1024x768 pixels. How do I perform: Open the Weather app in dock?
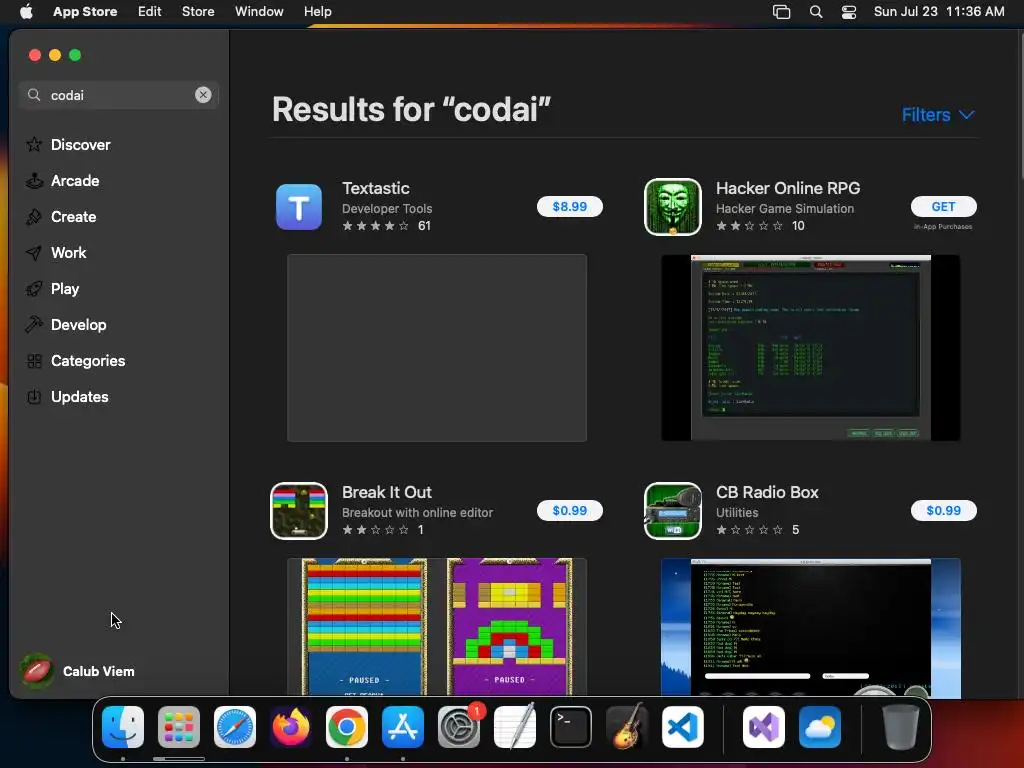point(820,727)
